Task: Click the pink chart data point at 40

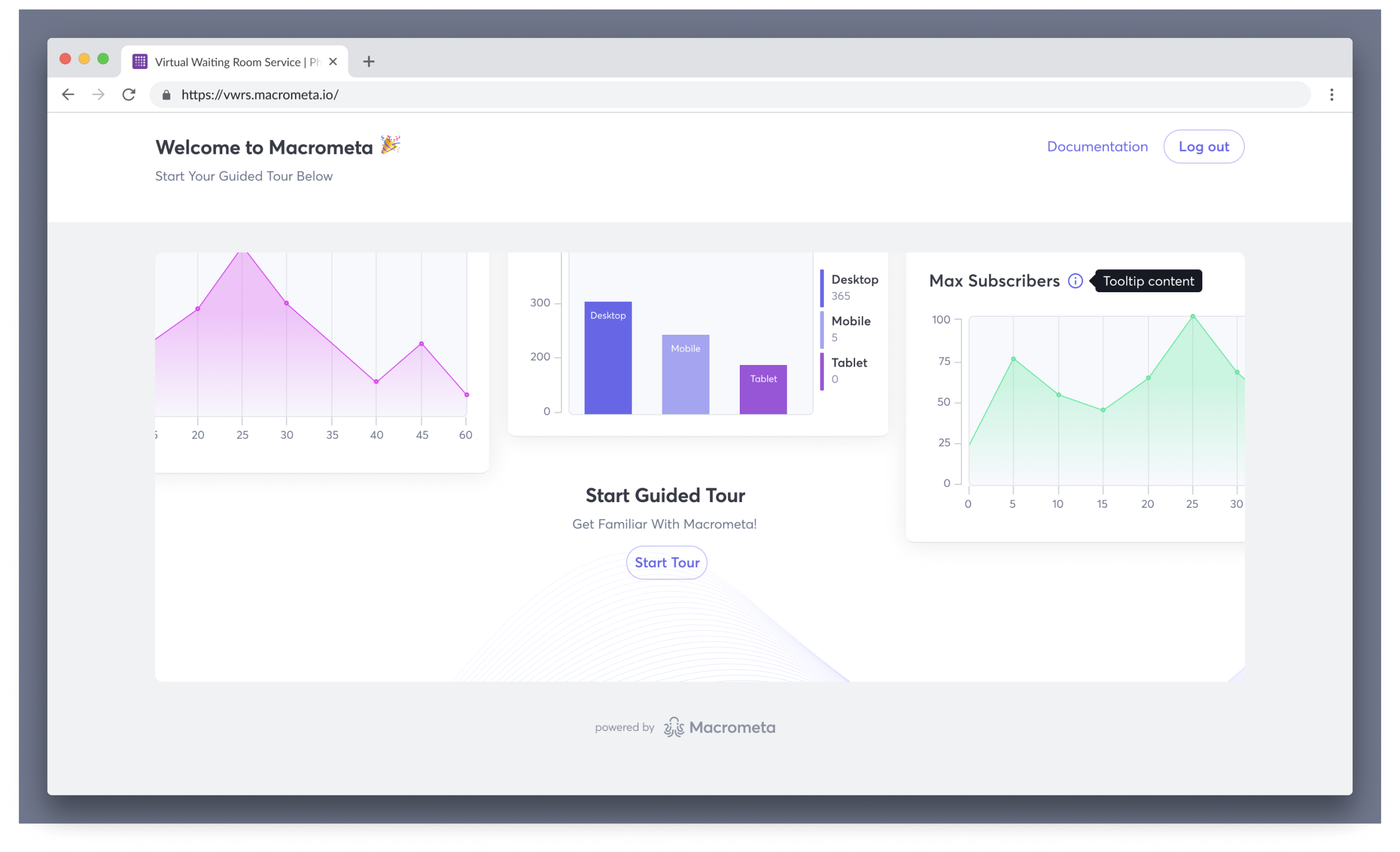Action: pos(376,382)
